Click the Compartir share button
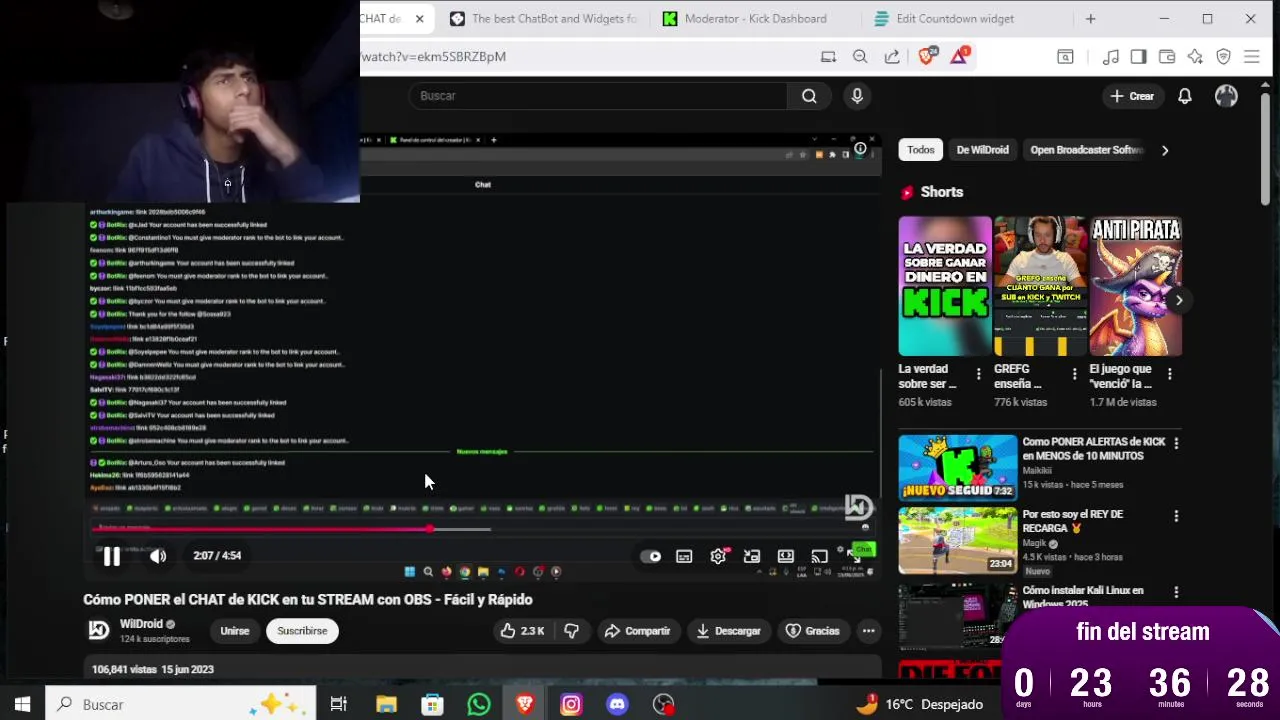 coord(637,631)
